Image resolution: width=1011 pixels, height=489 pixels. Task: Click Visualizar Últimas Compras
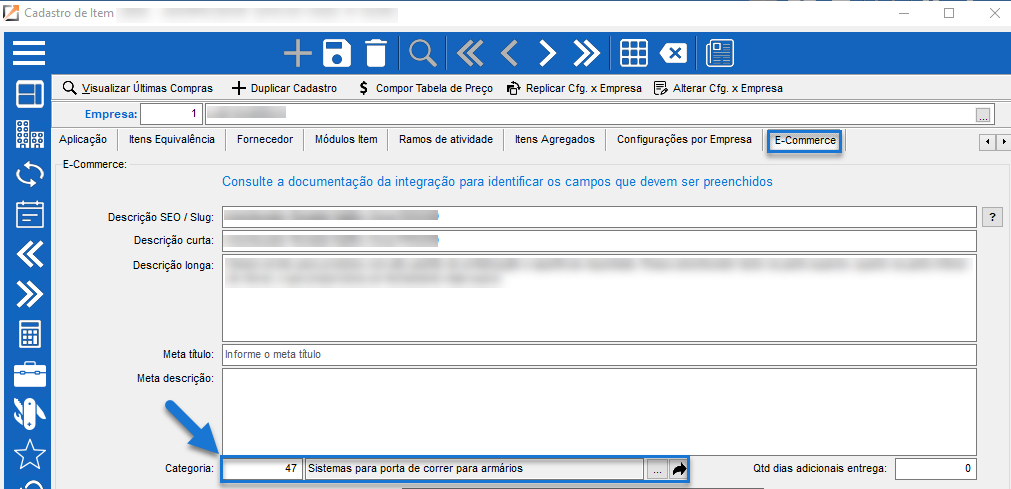(x=138, y=88)
